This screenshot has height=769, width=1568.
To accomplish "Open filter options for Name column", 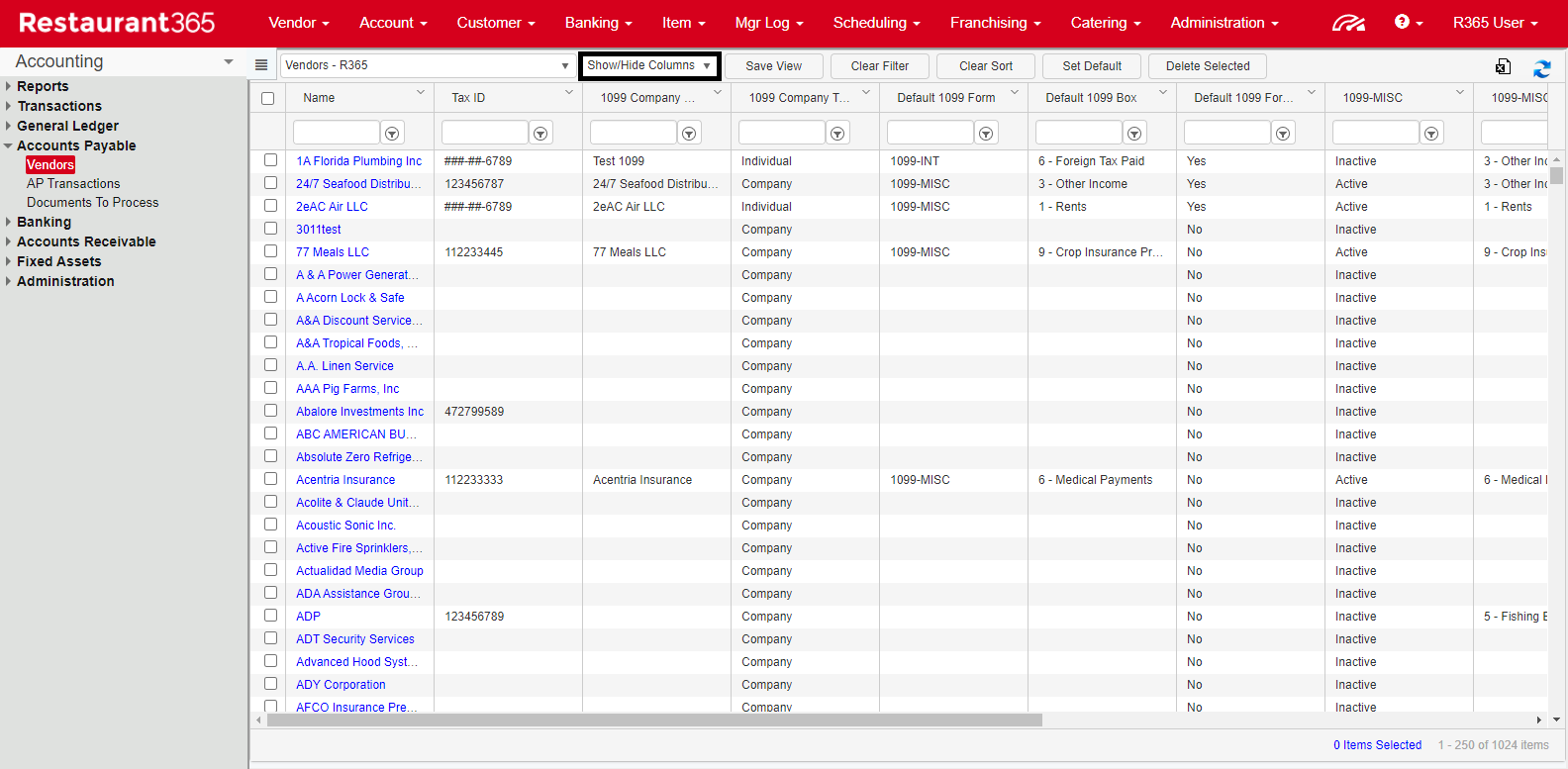I will tap(392, 133).
